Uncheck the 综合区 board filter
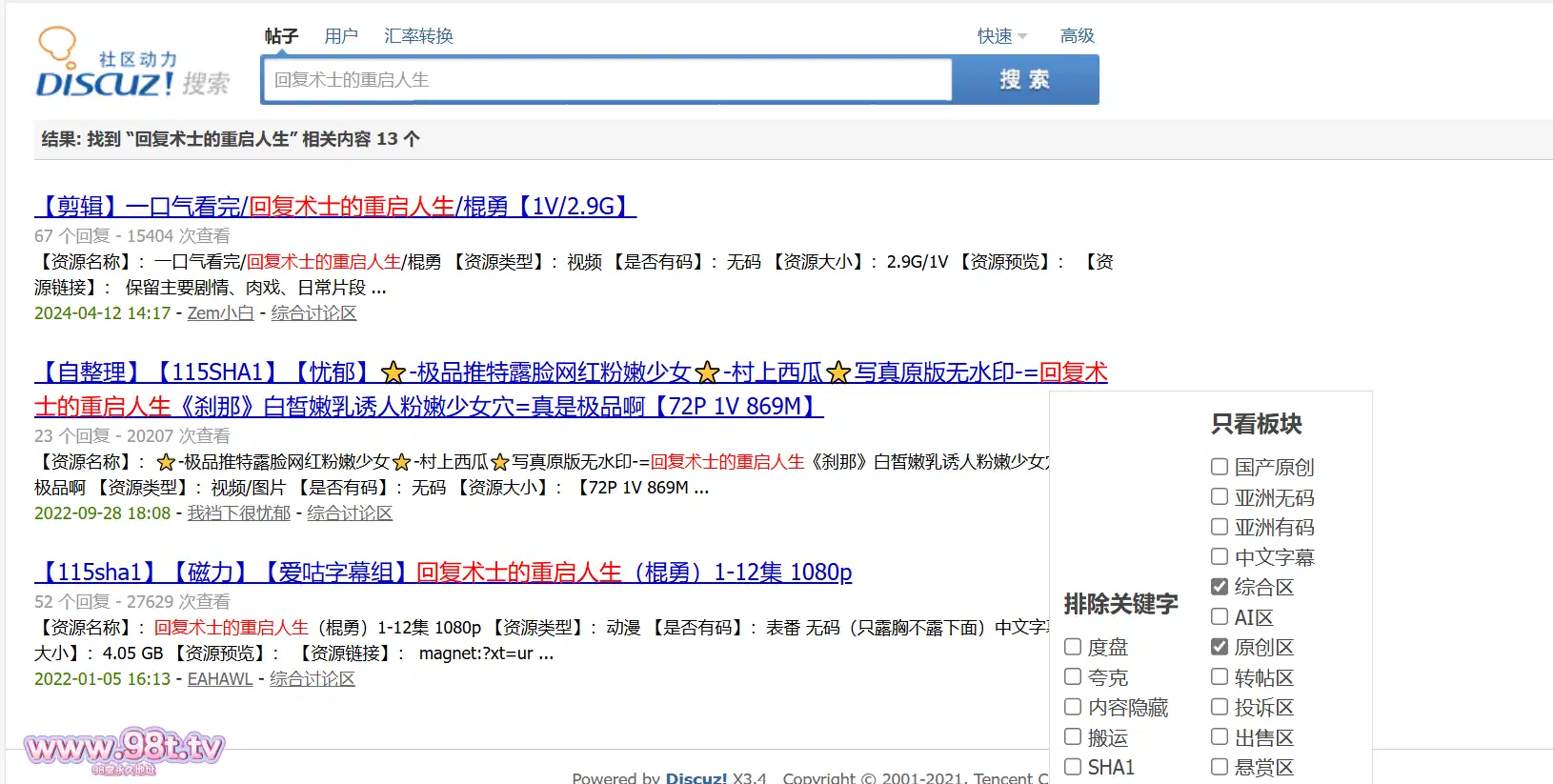Screen dimensions: 1553x784 click(x=1220, y=587)
